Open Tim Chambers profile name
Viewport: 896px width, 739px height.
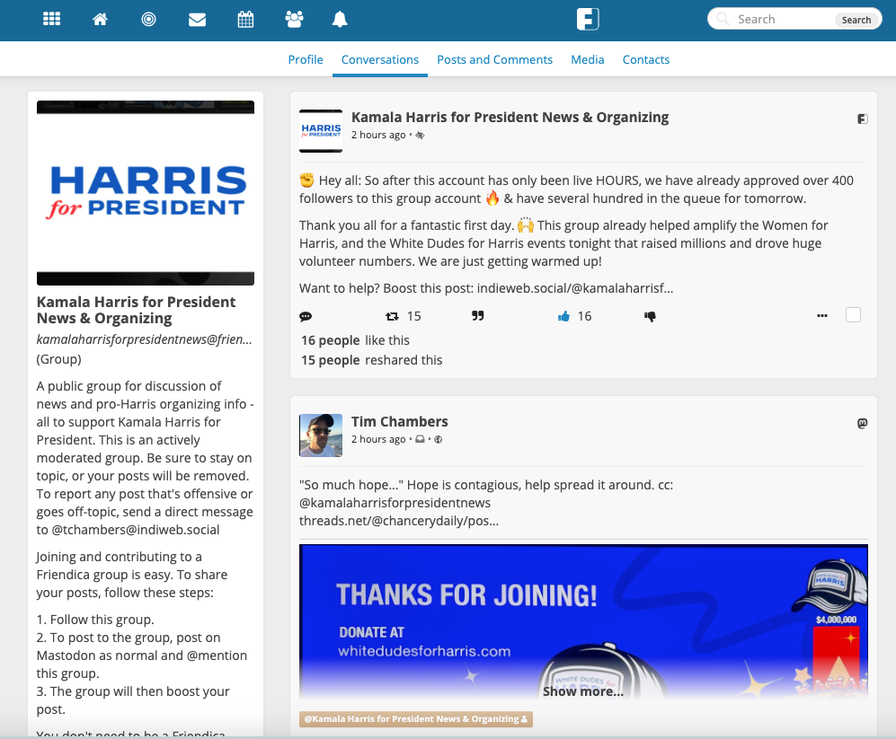click(399, 422)
